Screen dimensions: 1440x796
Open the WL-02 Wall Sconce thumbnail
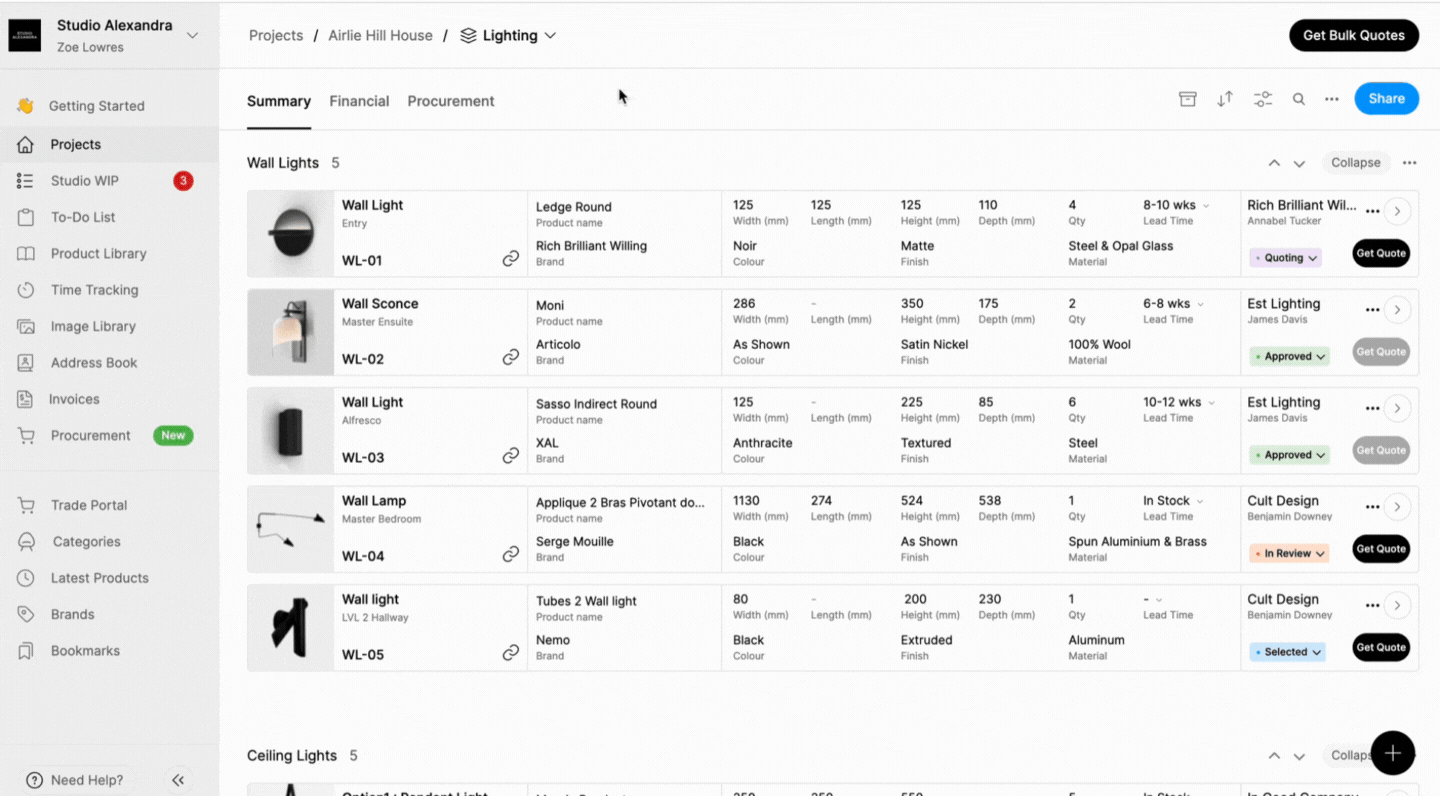point(291,333)
